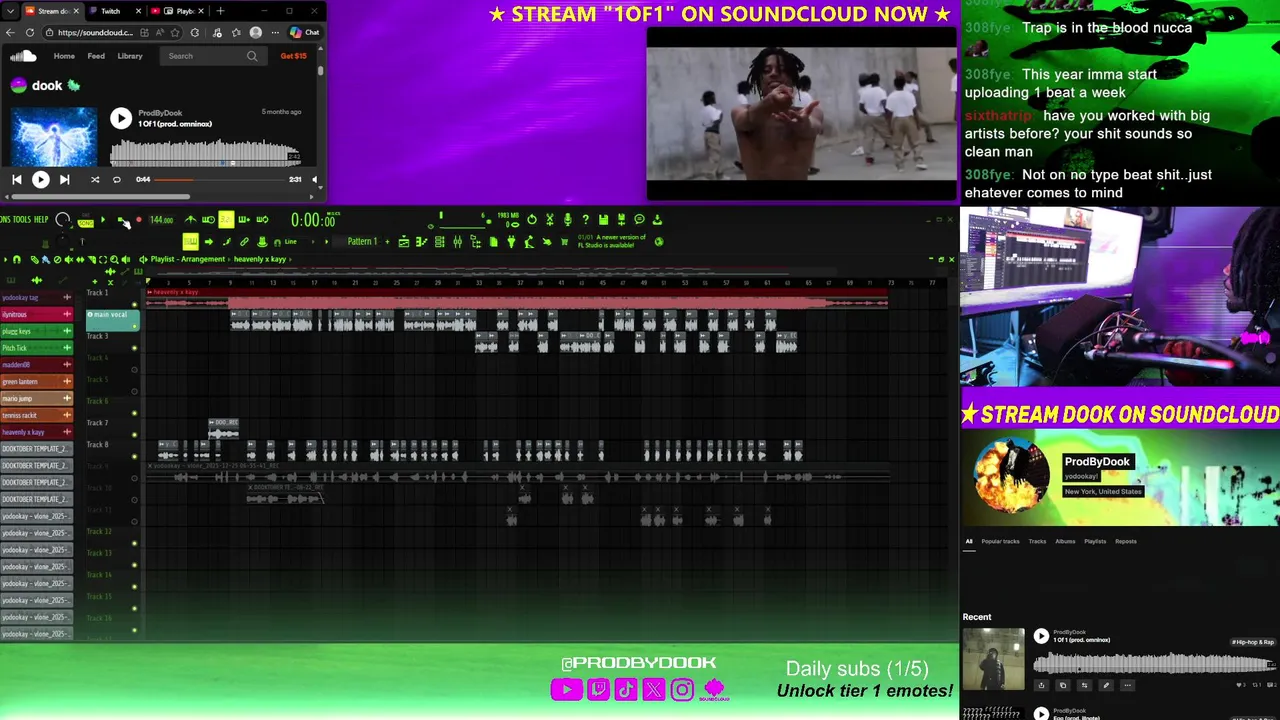Select the playlist magnet snap icon

tap(17, 259)
